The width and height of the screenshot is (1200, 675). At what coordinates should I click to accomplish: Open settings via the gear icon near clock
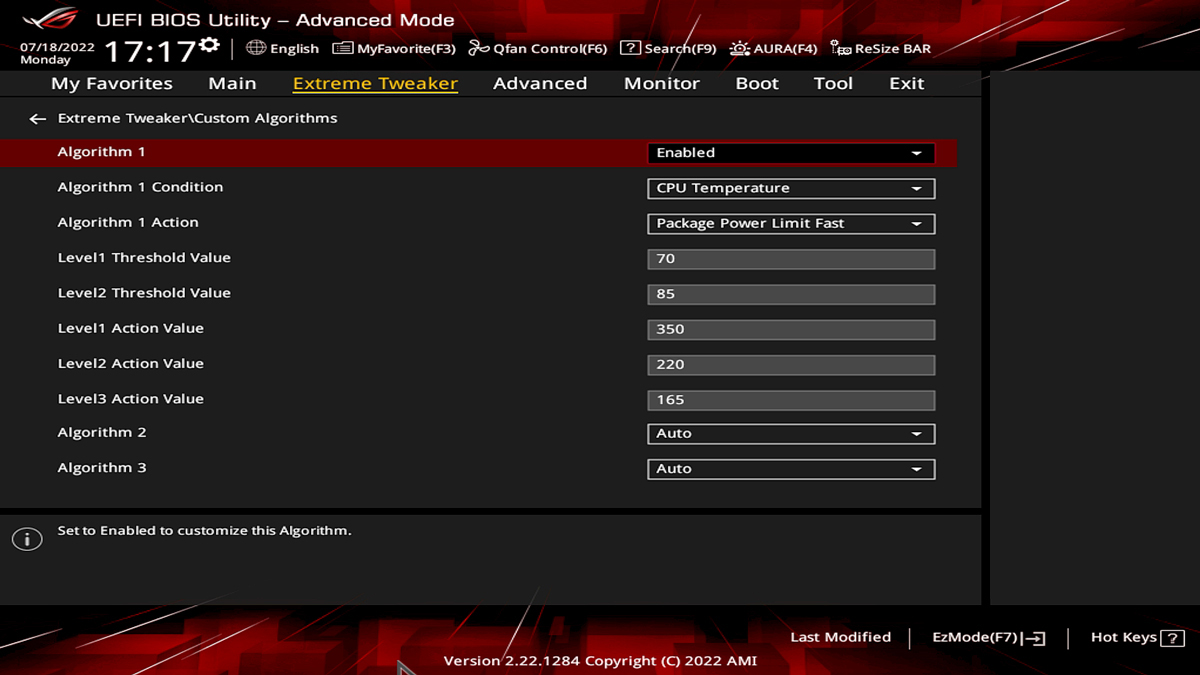(209, 45)
